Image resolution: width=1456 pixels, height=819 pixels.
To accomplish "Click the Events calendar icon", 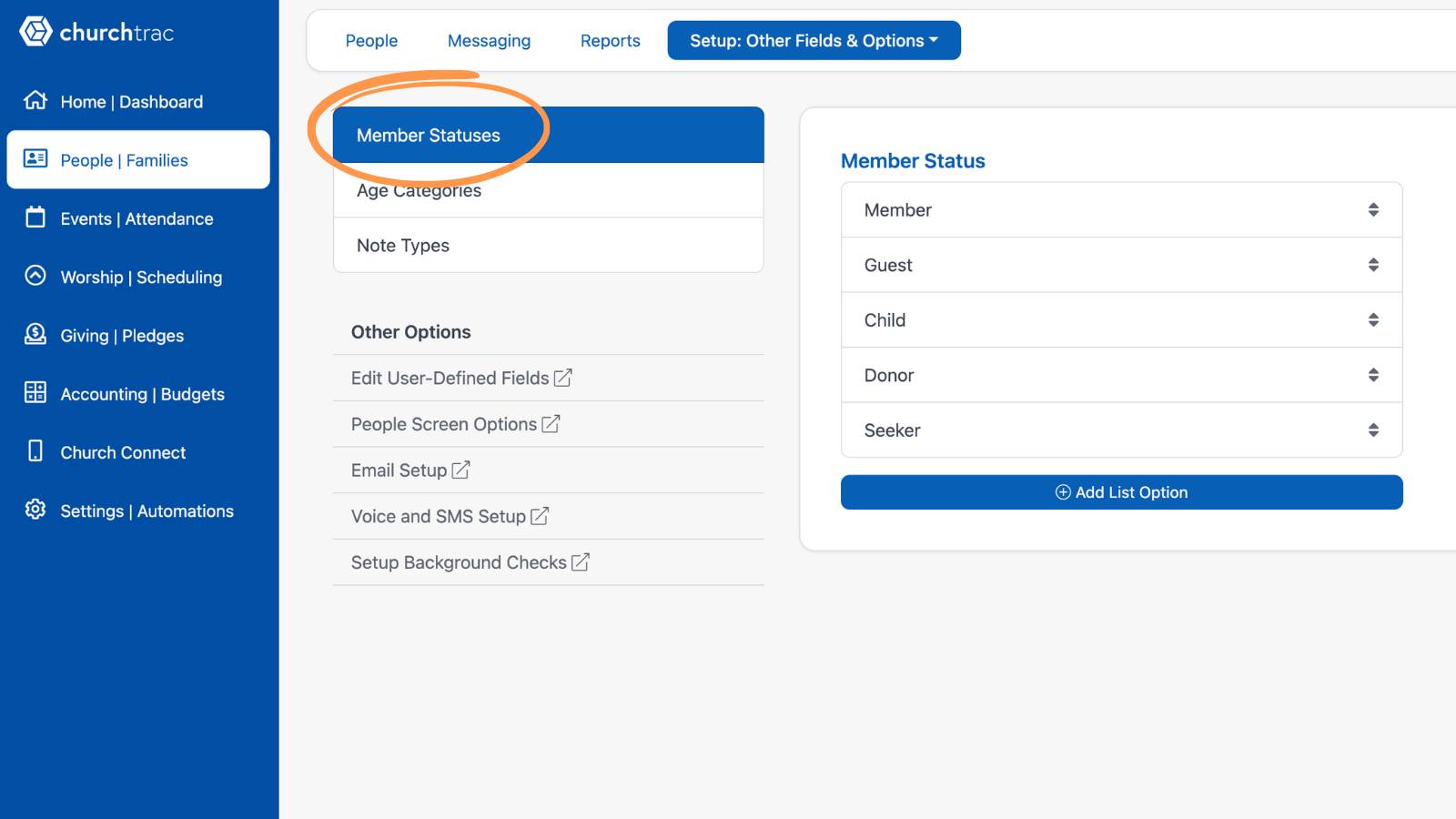I will coord(35,217).
